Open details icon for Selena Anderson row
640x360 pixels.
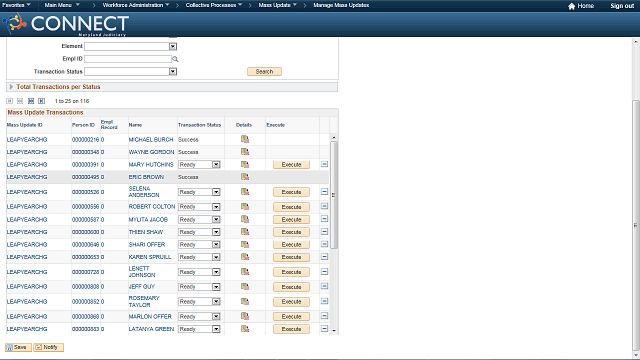click(245, 192)
